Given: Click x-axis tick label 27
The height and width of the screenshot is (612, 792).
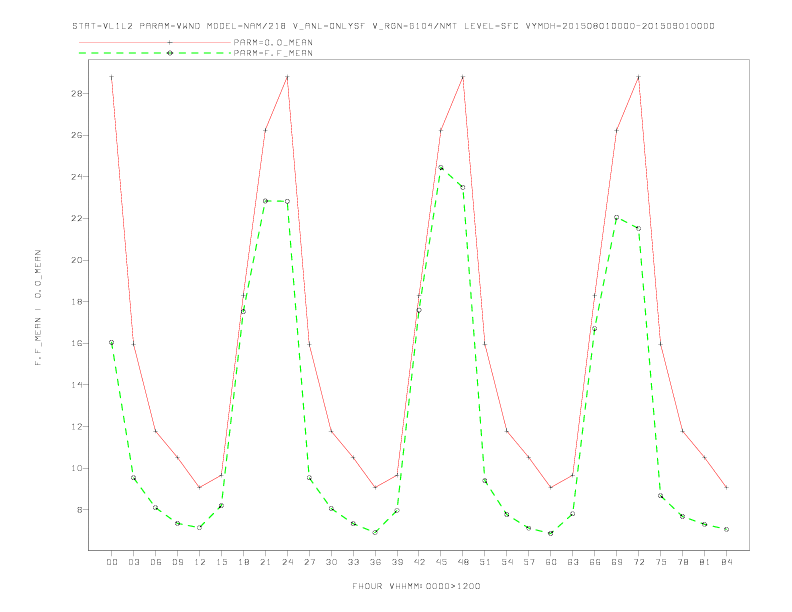Looking at the screenshot, I should (x=309, y=562).
